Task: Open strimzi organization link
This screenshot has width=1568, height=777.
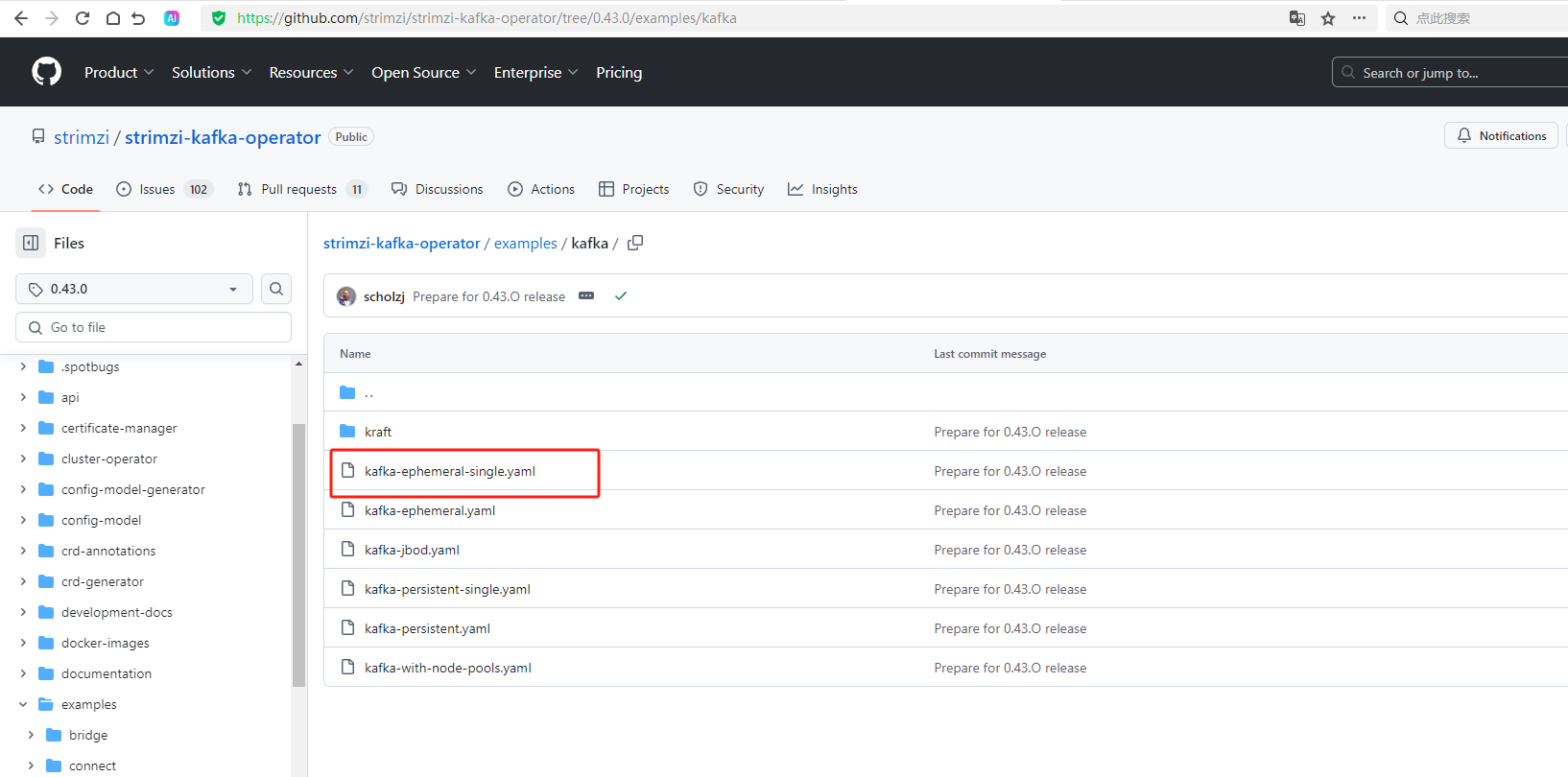Action: point(82,137)
